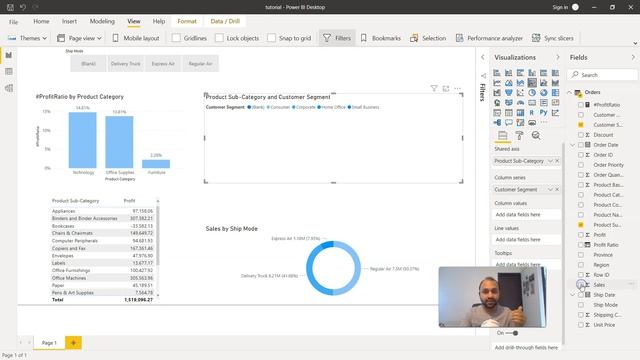The height and width of the screenshot is (360, 640).
Task: Enable the Lock objects checkbox
Action: [x=219, y=38]
